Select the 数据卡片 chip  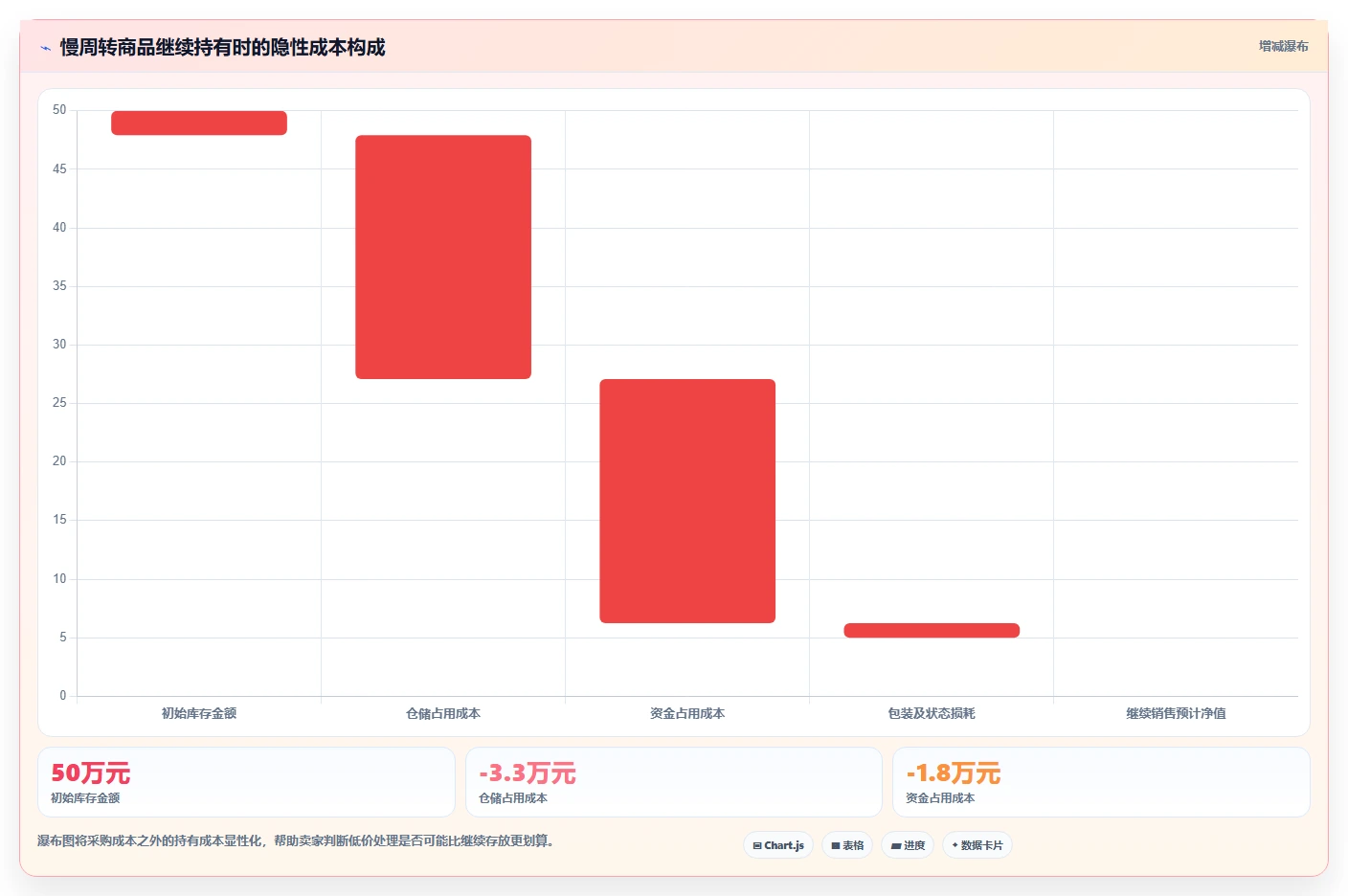pyautogui.click(x=977, y=845)
